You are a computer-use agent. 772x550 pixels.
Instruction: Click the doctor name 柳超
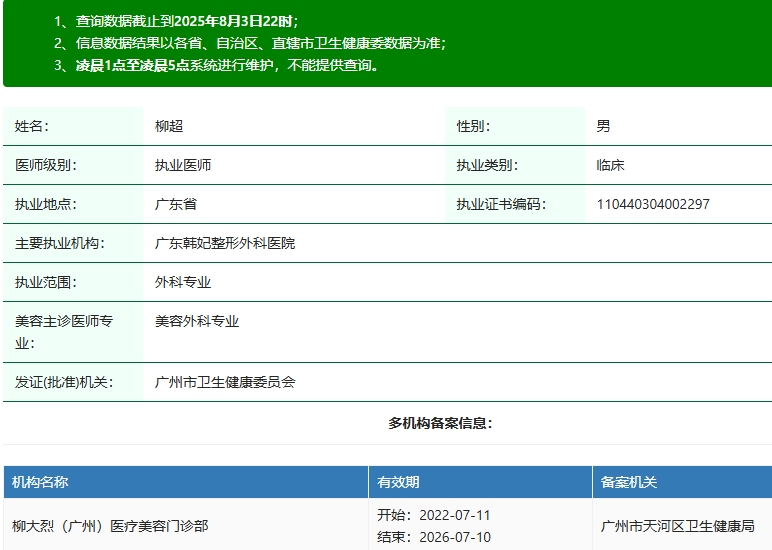(x=169, y=126)
